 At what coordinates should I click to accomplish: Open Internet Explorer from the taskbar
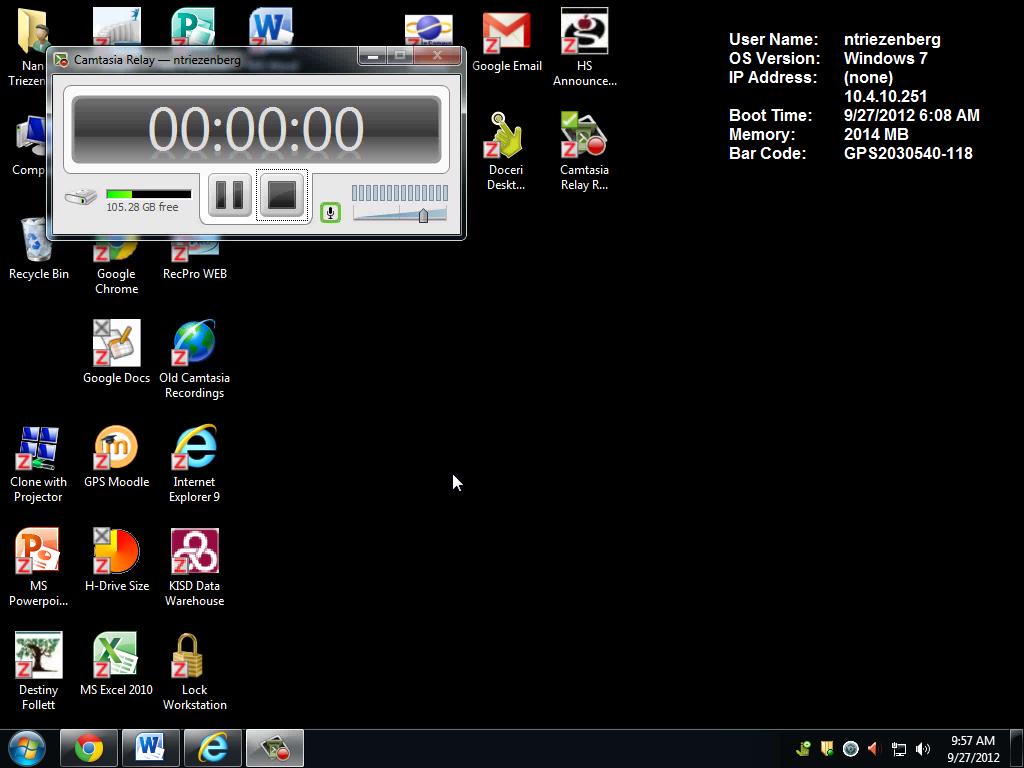click(x=213, y=749)
